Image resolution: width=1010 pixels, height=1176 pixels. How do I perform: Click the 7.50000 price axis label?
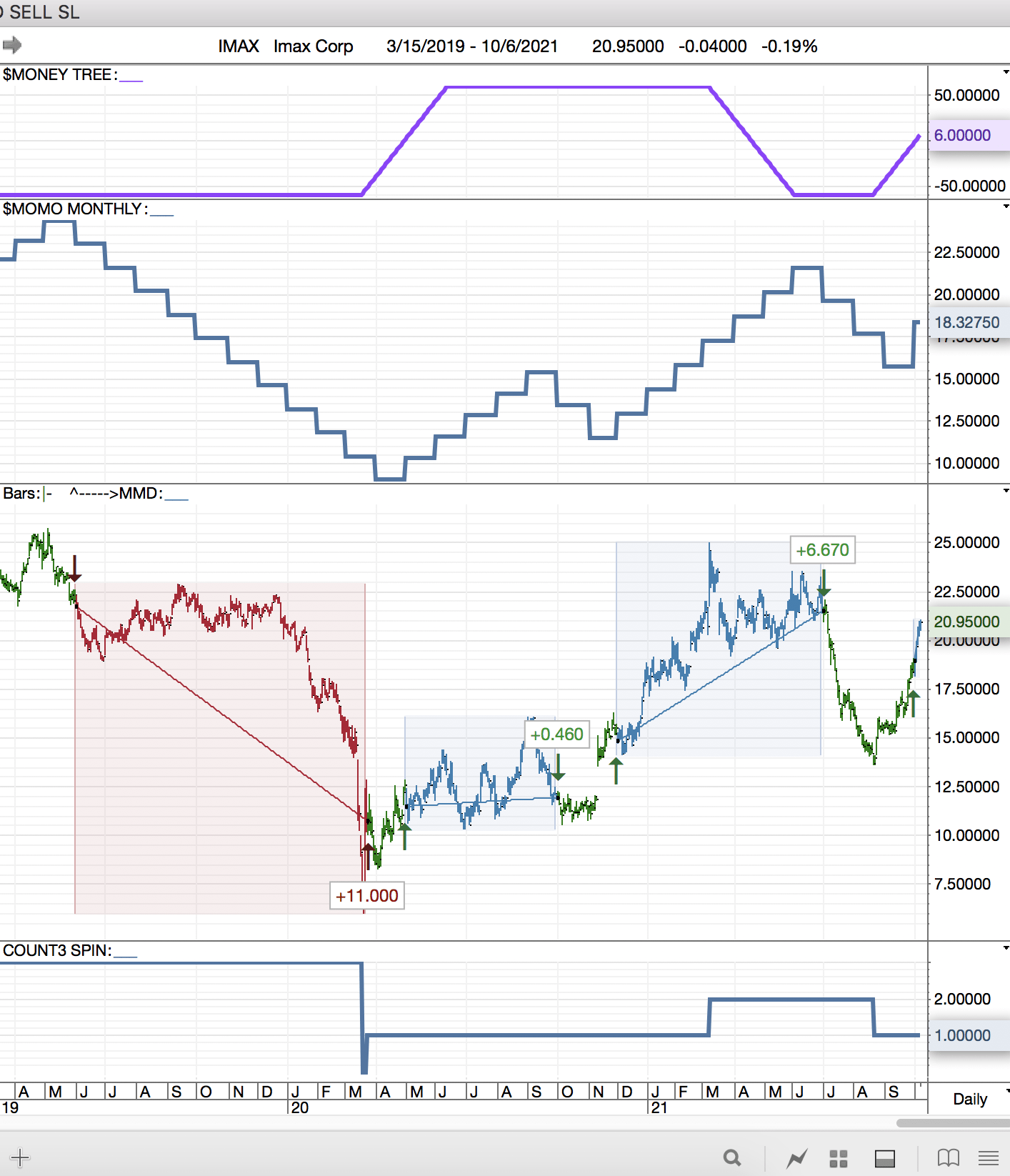[963, 884]
